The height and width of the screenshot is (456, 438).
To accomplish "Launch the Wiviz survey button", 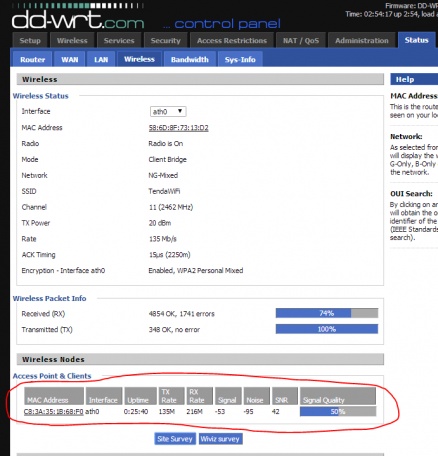I will point(220,439).
